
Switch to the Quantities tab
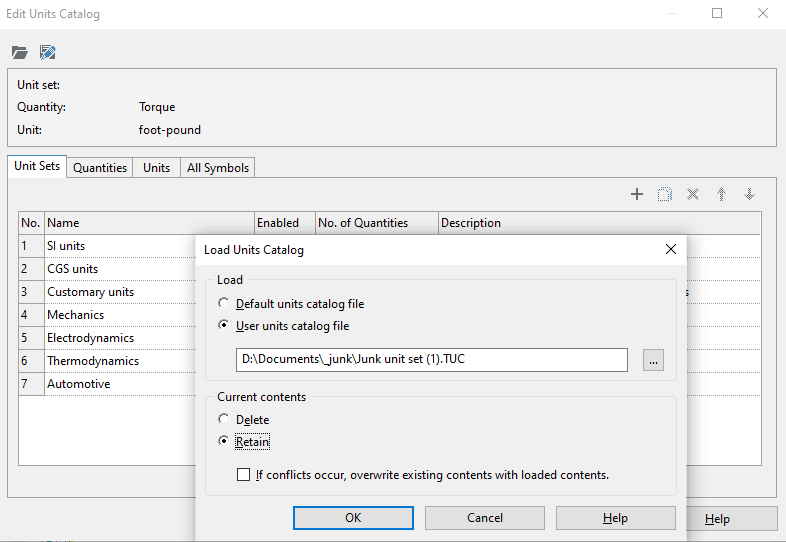pyautogui.click(x=100, y=168)
